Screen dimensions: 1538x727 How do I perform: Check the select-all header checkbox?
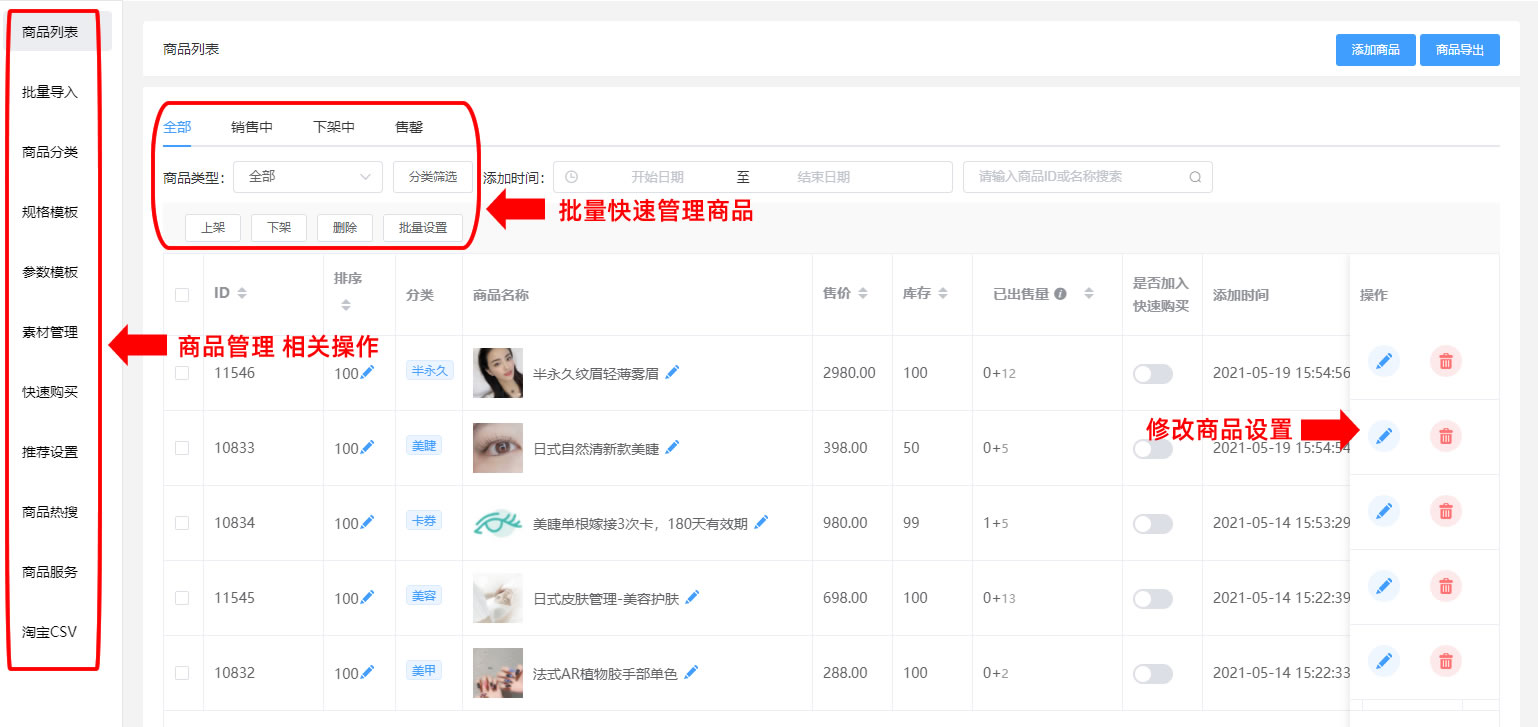coord(182,295)
